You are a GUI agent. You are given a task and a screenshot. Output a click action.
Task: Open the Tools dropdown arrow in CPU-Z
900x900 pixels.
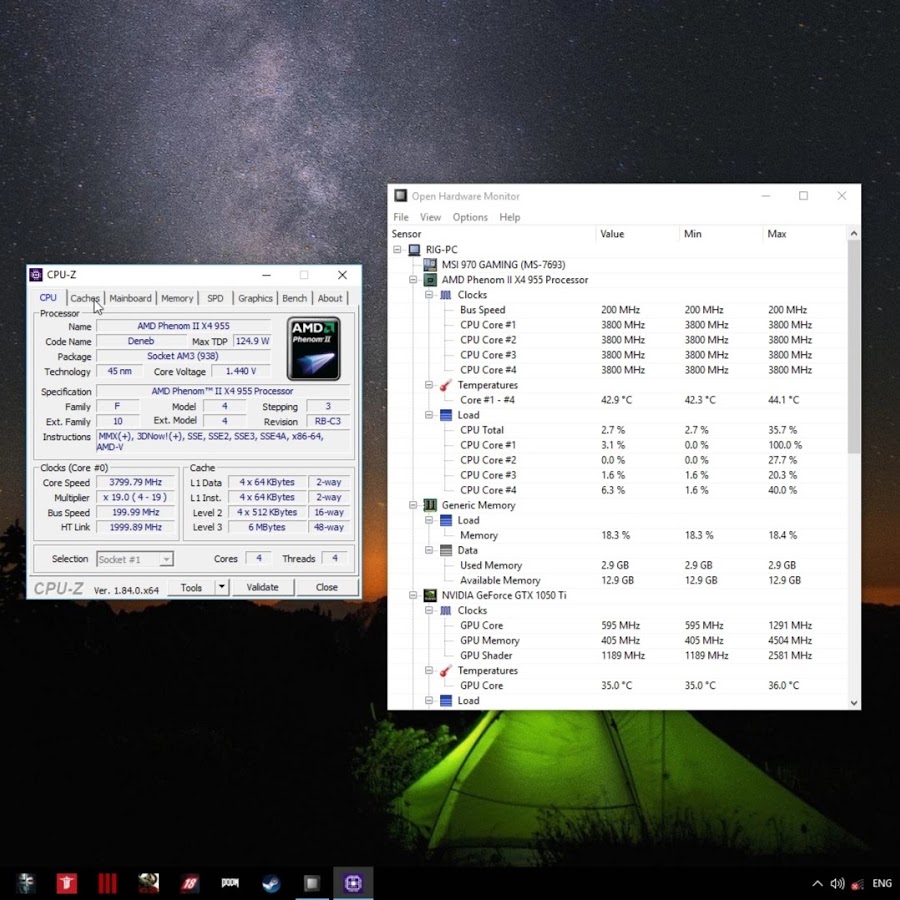tap(222, 587)
